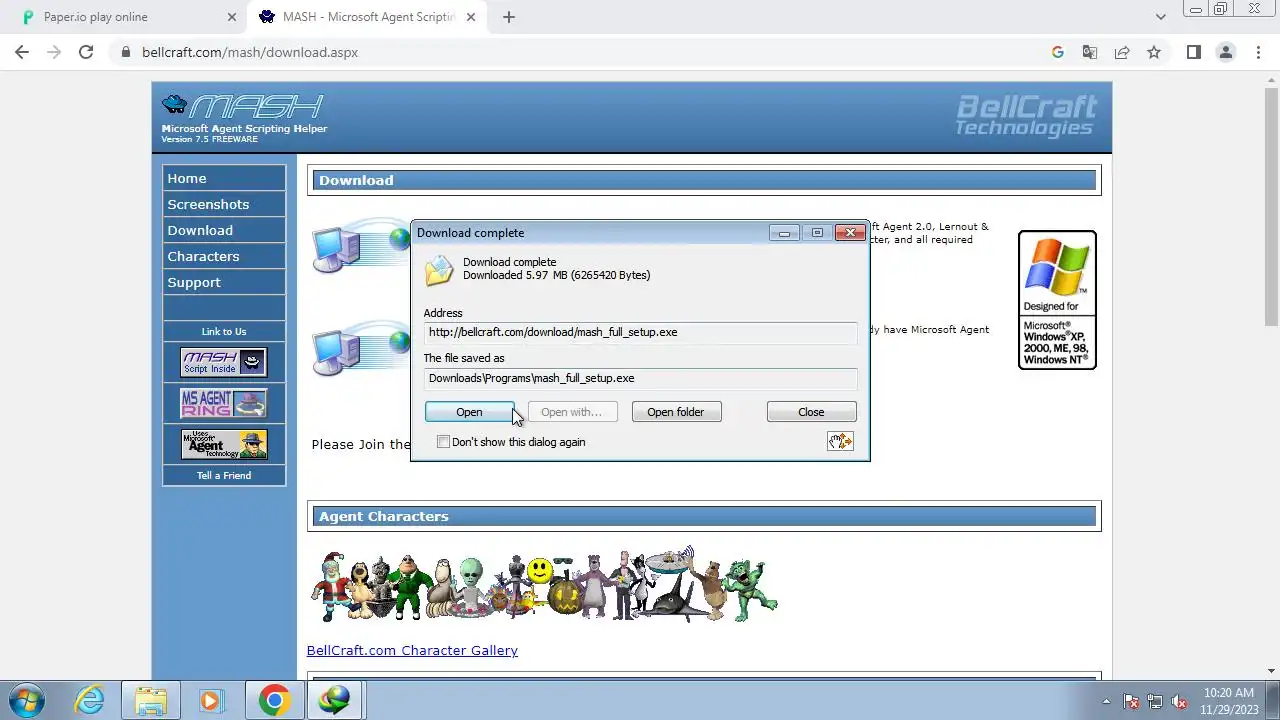Click Chrome taskbar icon
Screen dimensions: 1280x720
point(274,700)
